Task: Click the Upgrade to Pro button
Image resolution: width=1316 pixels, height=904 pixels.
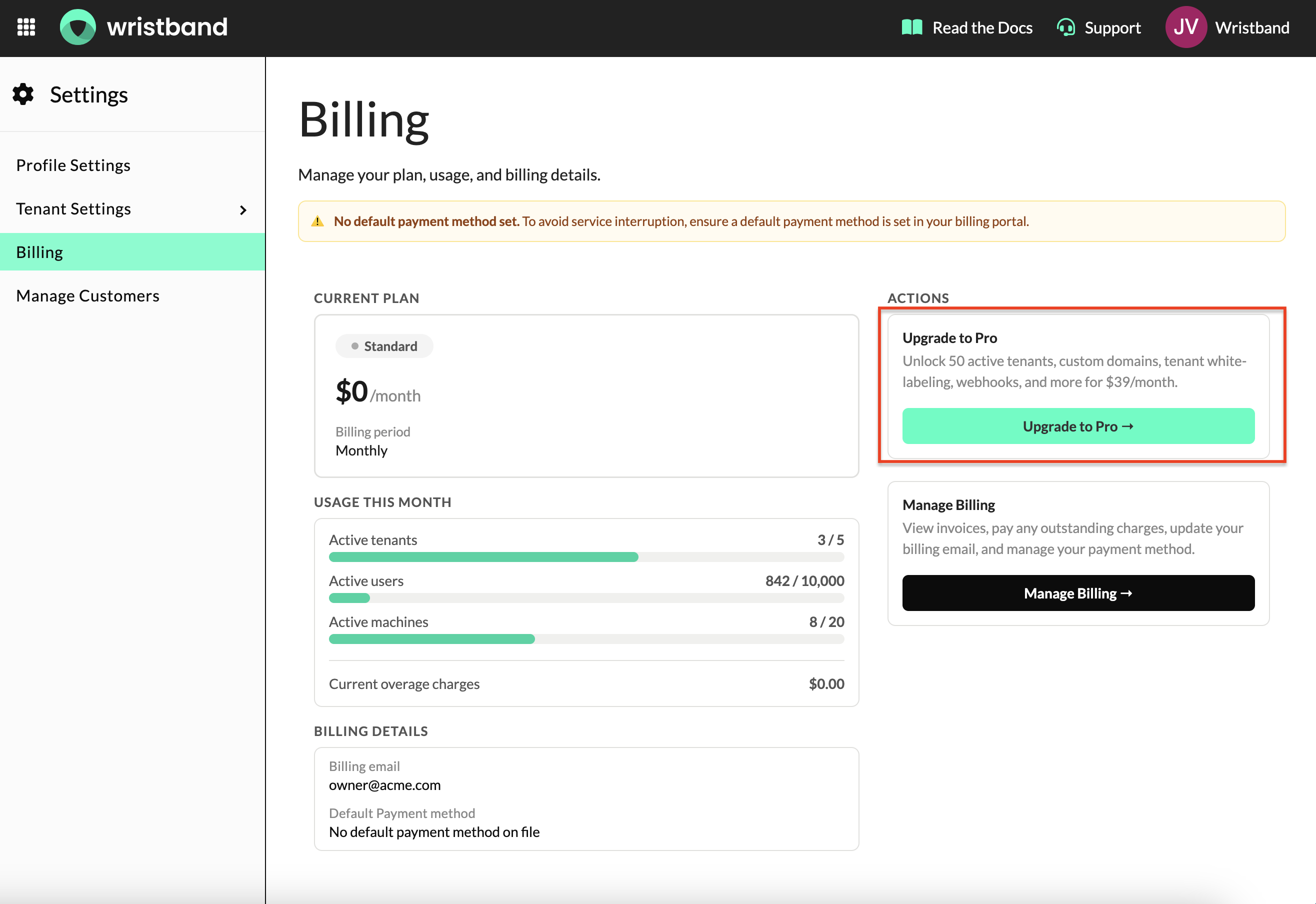Action: [1078, 426]
